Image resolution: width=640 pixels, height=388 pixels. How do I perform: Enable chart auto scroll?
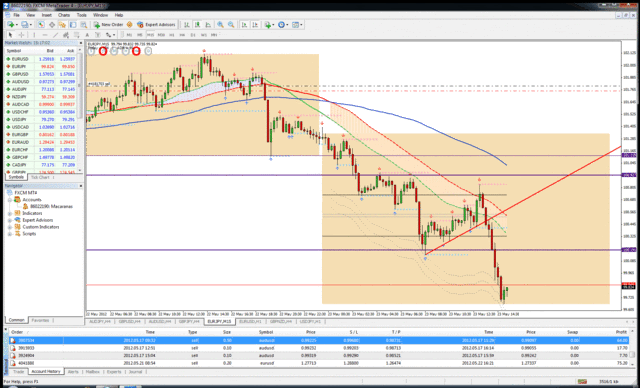pyautogui.click(x=244, y=24)
